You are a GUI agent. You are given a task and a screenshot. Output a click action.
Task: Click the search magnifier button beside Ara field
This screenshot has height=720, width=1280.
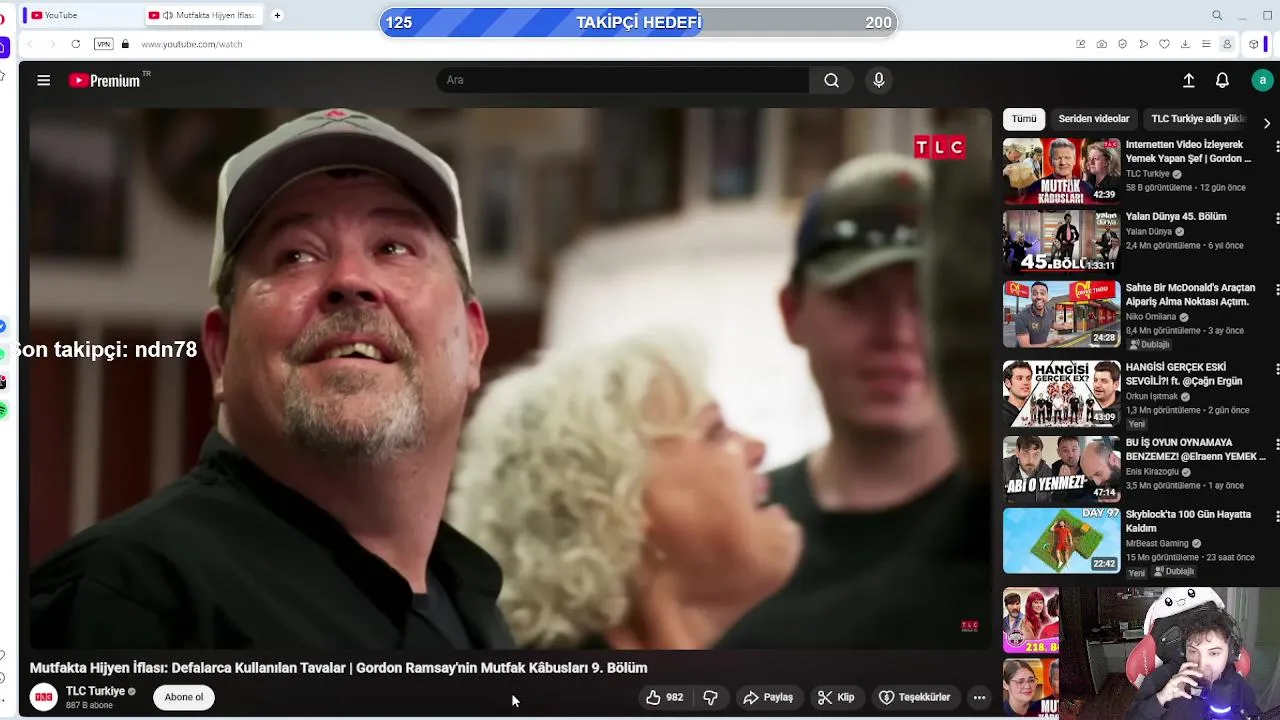pos(831,80)
